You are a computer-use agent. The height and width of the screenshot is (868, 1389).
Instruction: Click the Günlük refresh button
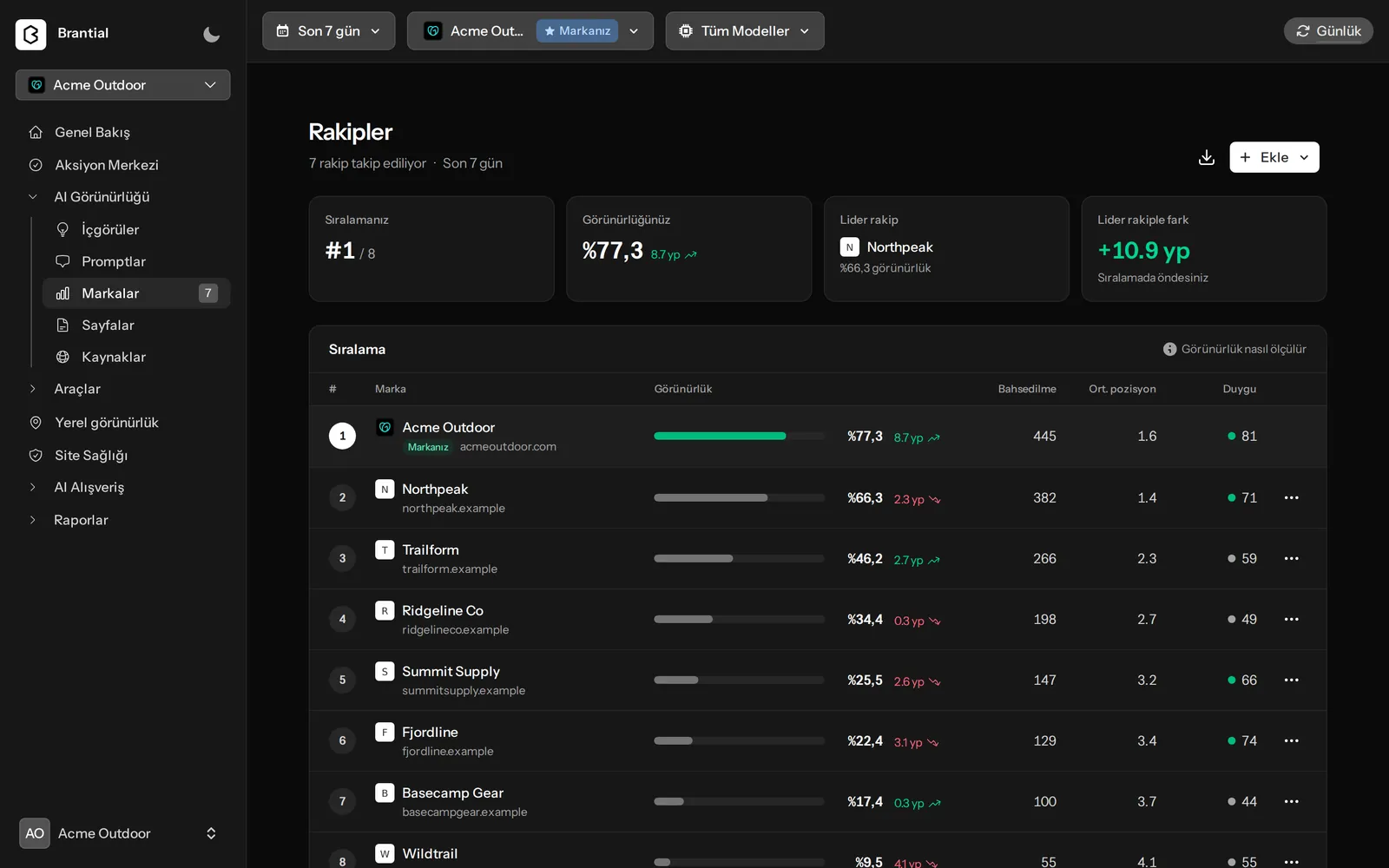(x=1328, y=30)
